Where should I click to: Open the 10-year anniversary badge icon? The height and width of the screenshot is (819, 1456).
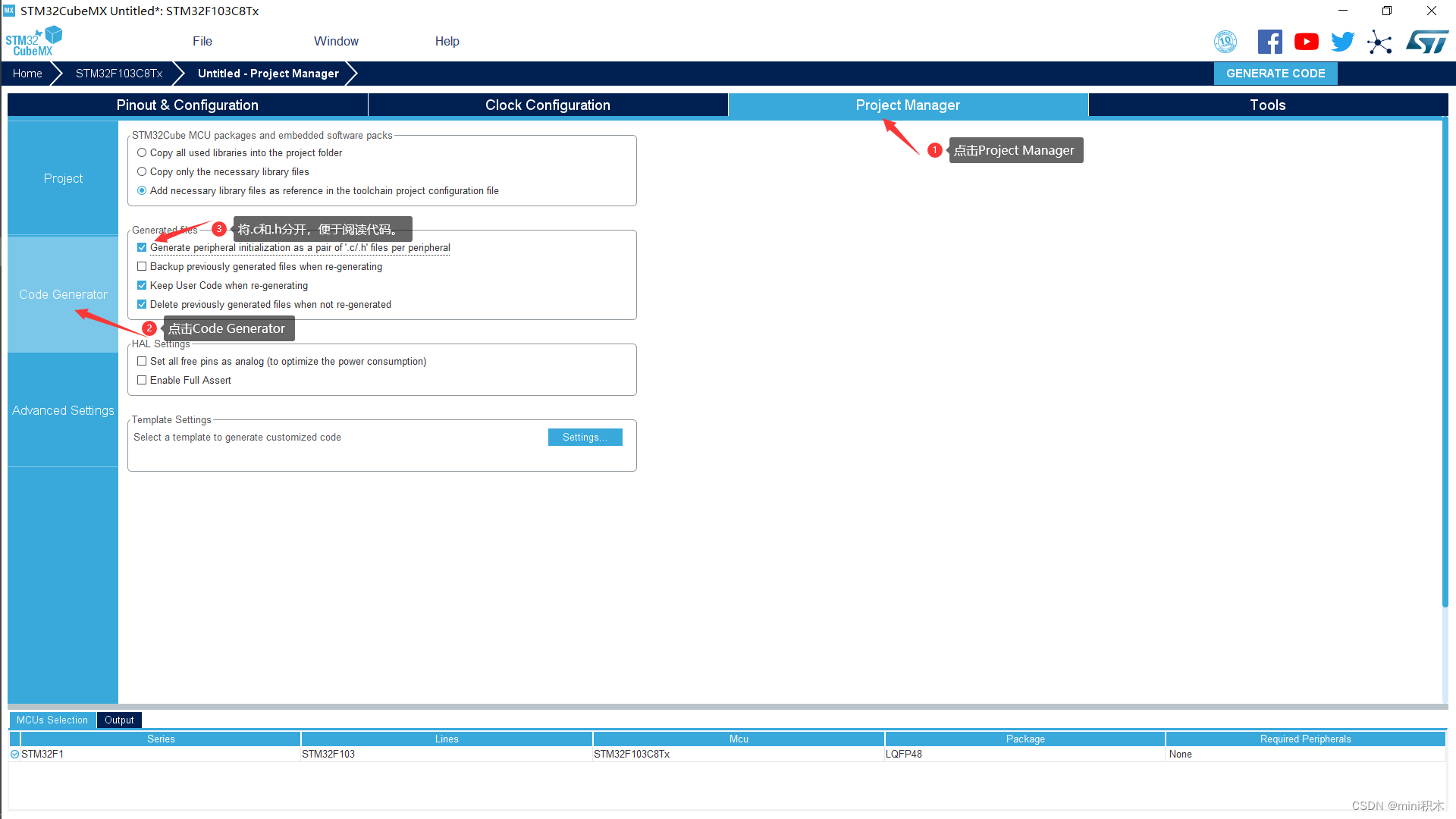tap(1225, 42)
